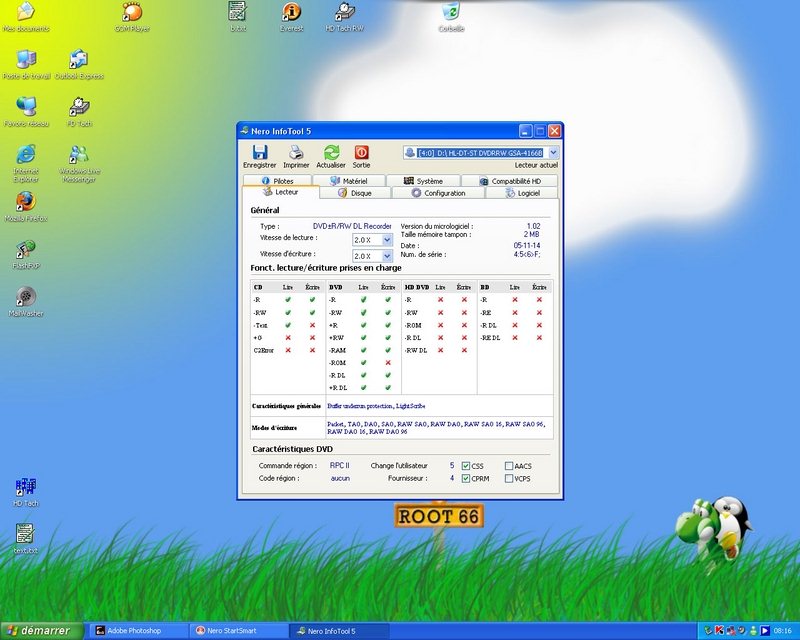Click the "-RW DL" row in HD DVD column
The height and width of the screenshot is (640, 800).
tap(437, 350)
